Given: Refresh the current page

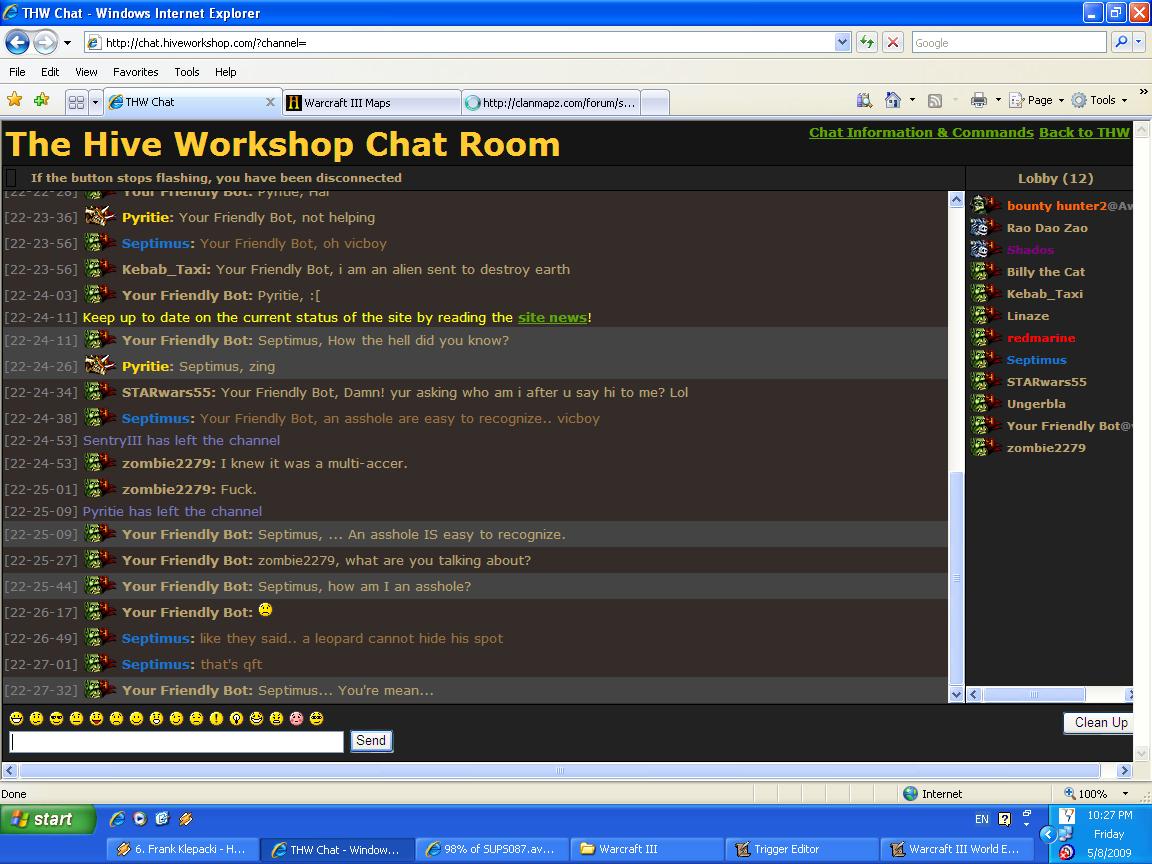Looking at the screenshot, I should coord(867,43).
